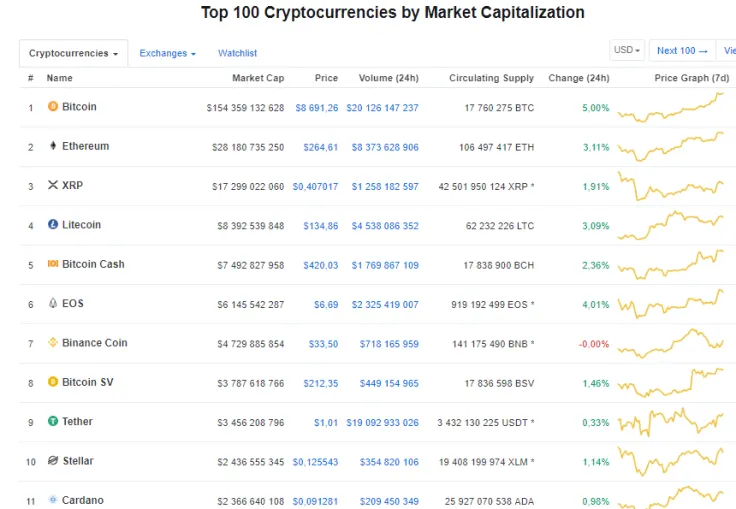Viewport: 736px width, 509px height.
Task: Click the Stellar logo icon
Action: click(x=53, y=461)
